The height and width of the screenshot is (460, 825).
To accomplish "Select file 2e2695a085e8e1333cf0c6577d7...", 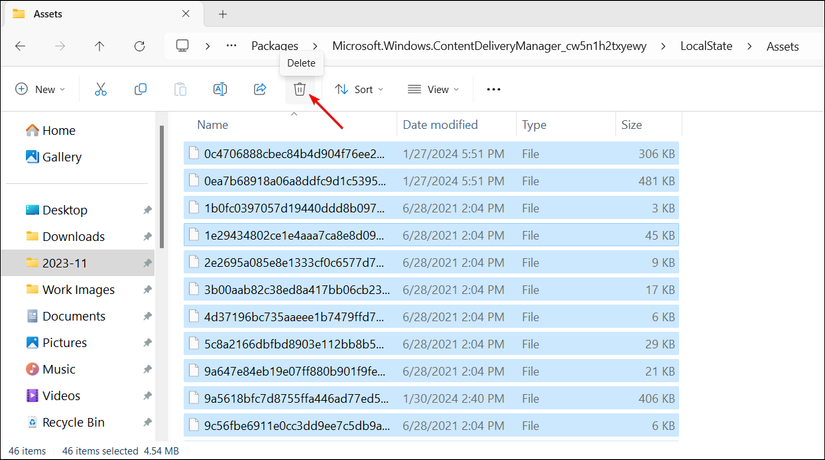I will coord(431,262).
